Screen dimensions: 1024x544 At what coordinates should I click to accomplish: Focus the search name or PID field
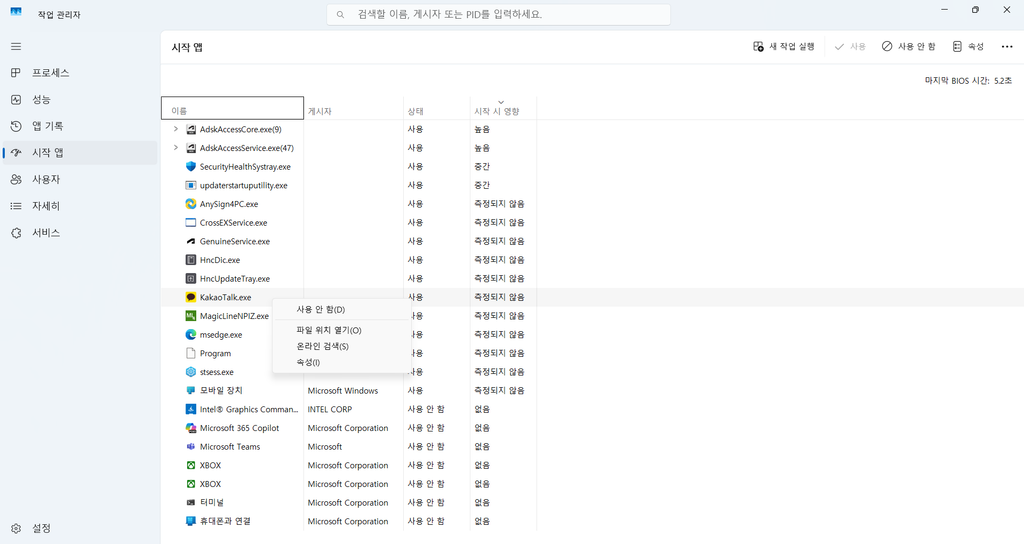[x=498, y=14]
